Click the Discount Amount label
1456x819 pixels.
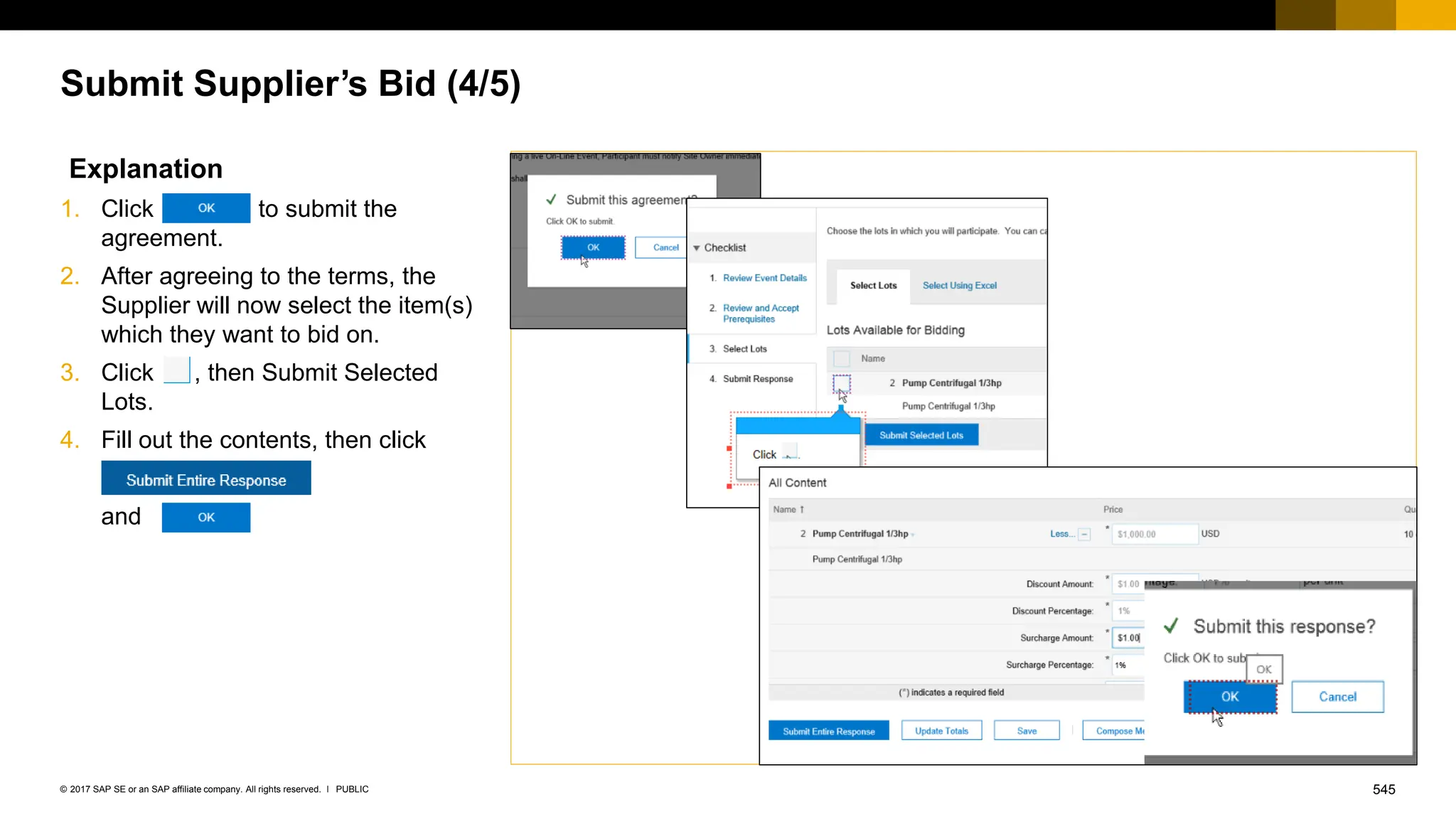point(1059,584)
